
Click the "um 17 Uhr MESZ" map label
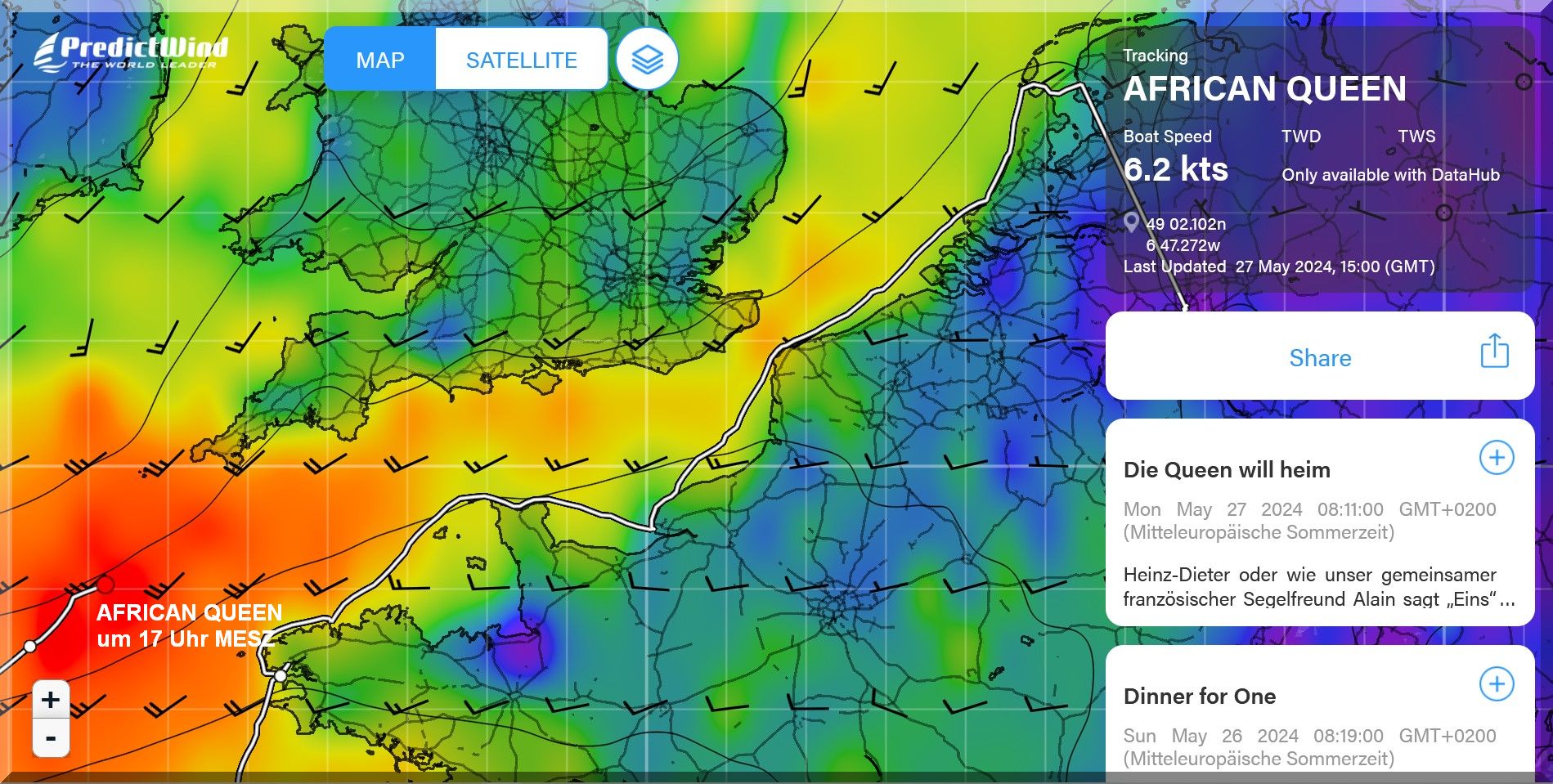click(185, 638)
